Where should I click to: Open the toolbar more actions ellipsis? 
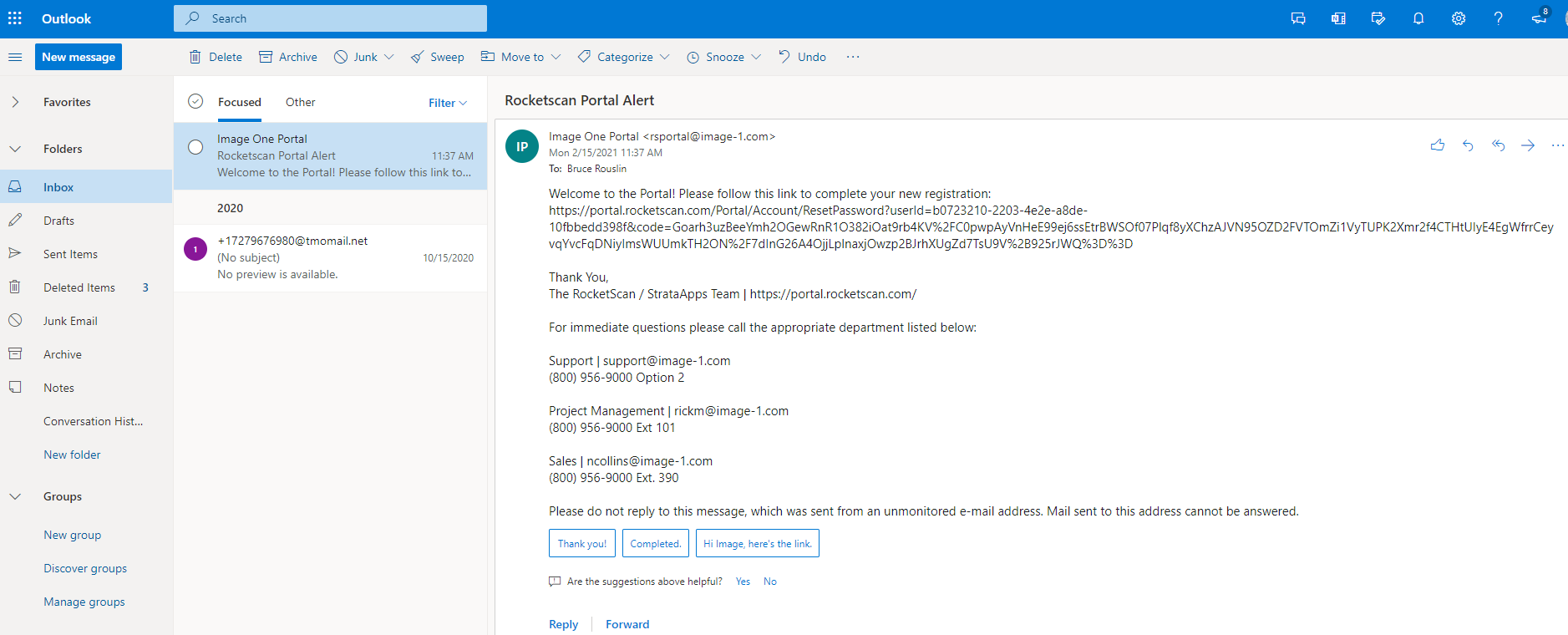point(852,57)
